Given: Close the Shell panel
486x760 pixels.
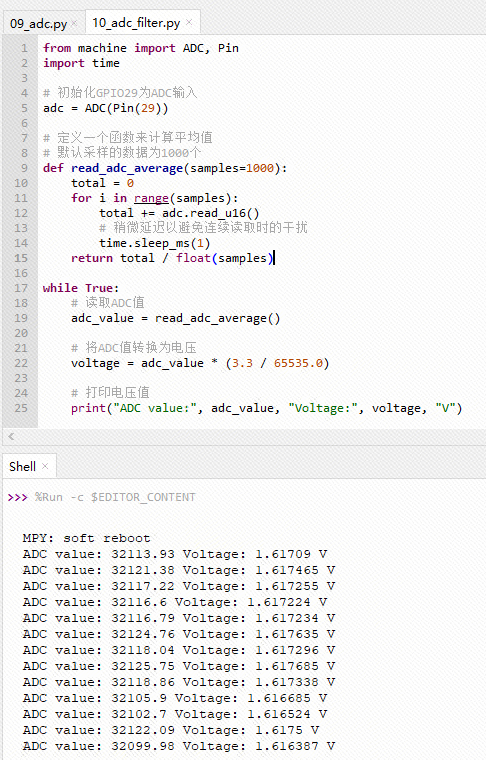Looking at the screenshot, I should [45, 466].
